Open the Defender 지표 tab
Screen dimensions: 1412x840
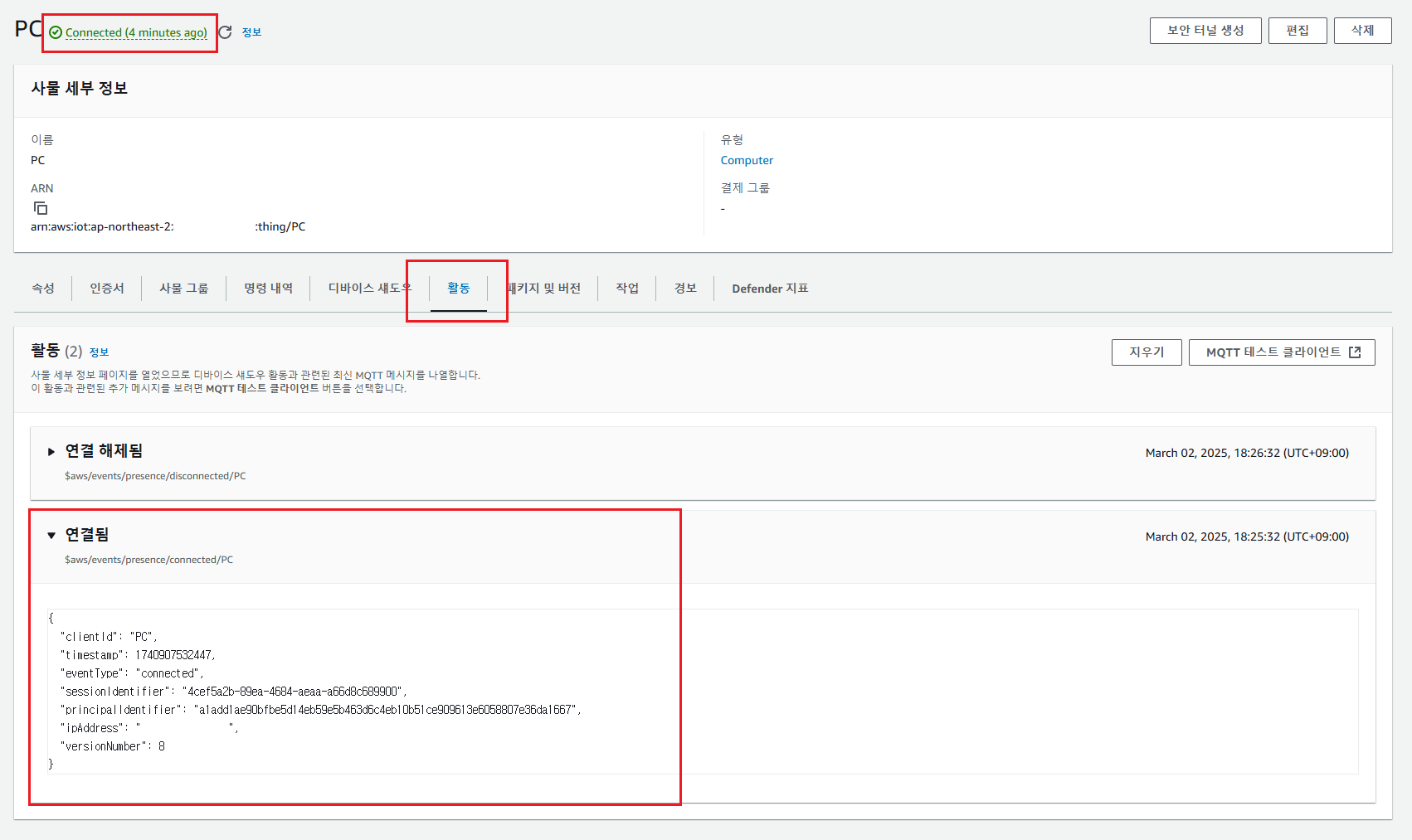[770, 289]
